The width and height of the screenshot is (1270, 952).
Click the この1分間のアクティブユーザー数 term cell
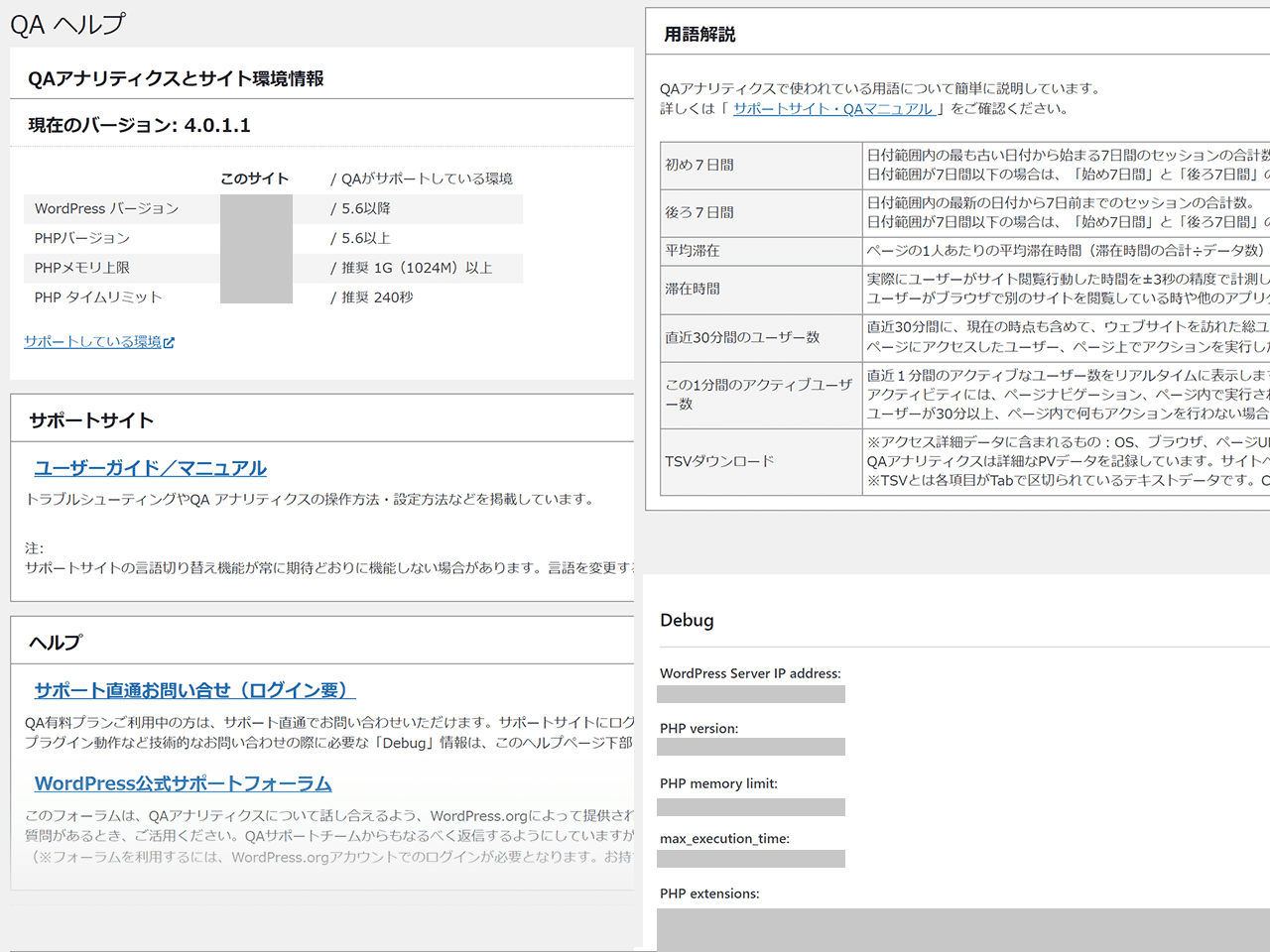(761, 395)
